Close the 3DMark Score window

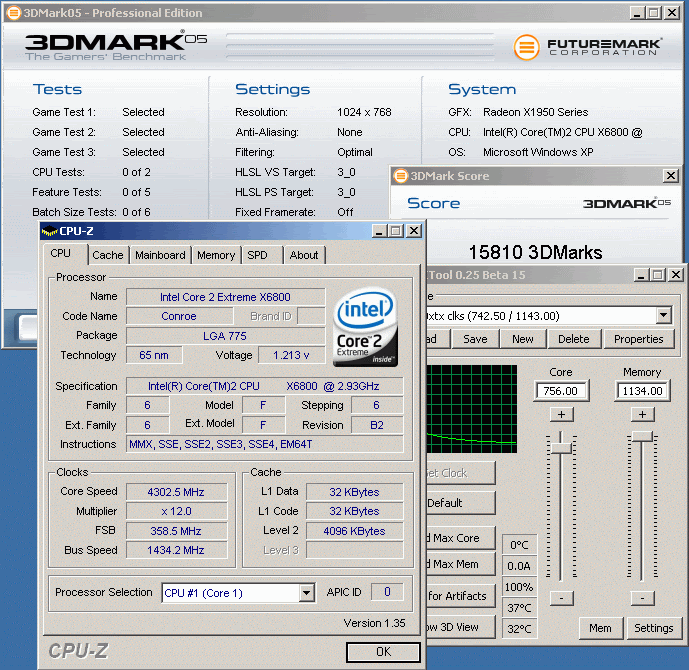pos(671,176)
